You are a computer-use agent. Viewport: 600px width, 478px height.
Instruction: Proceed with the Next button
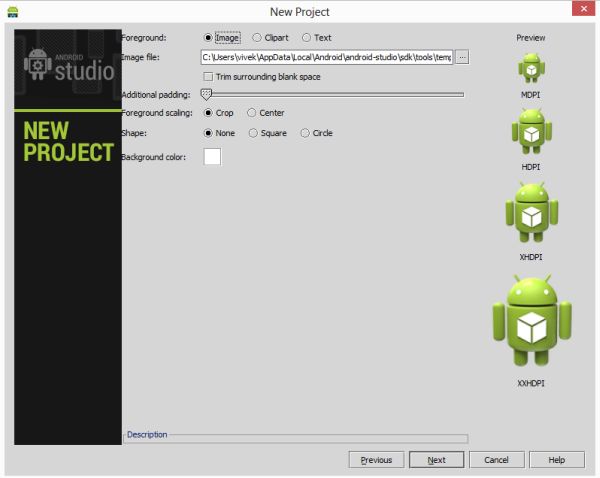pos(437,460)
